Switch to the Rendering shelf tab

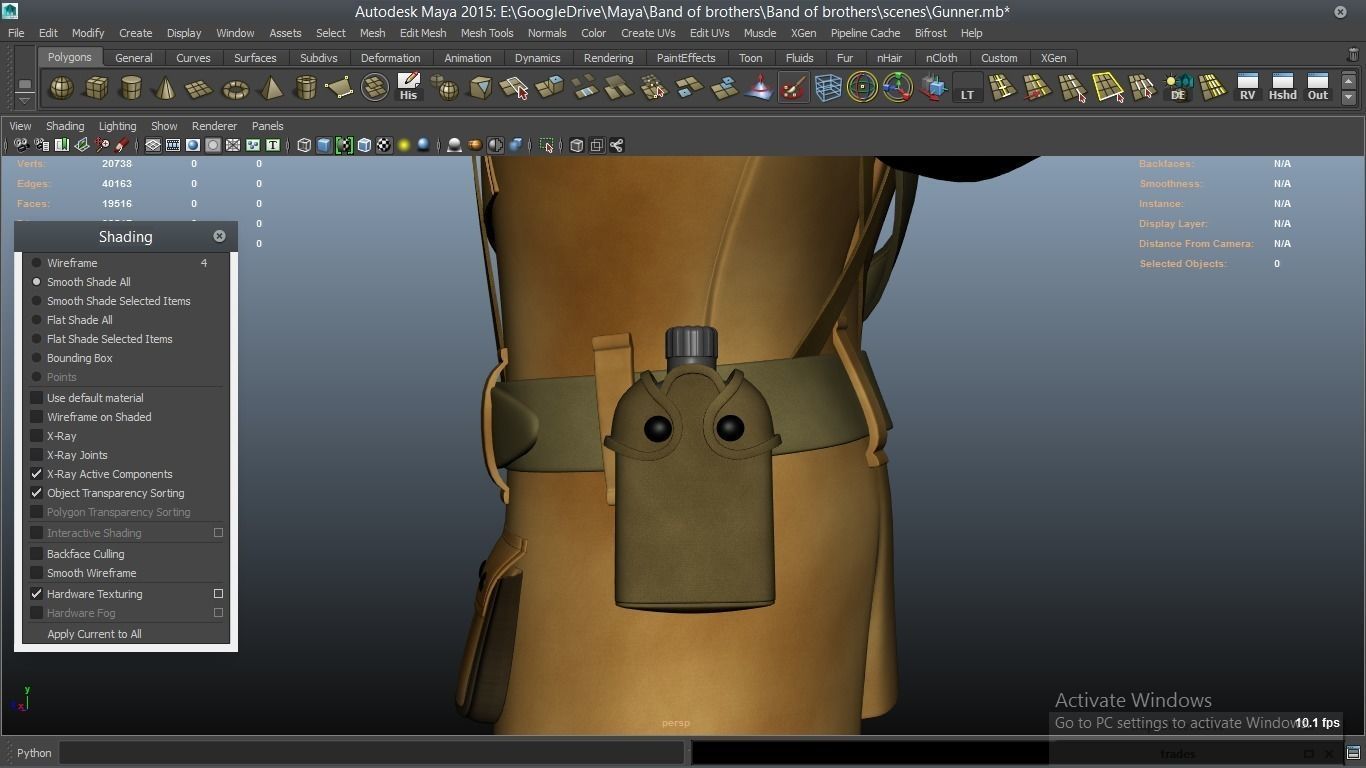point(608,58)
